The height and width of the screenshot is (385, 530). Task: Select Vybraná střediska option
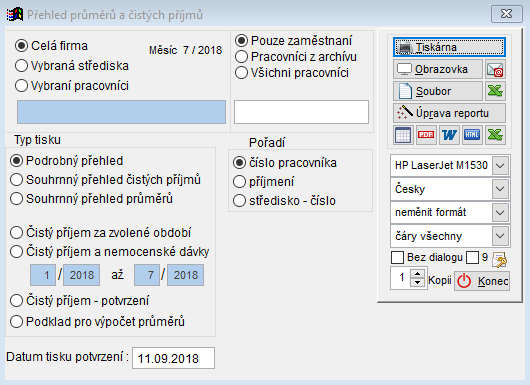[x=72, y=66]
